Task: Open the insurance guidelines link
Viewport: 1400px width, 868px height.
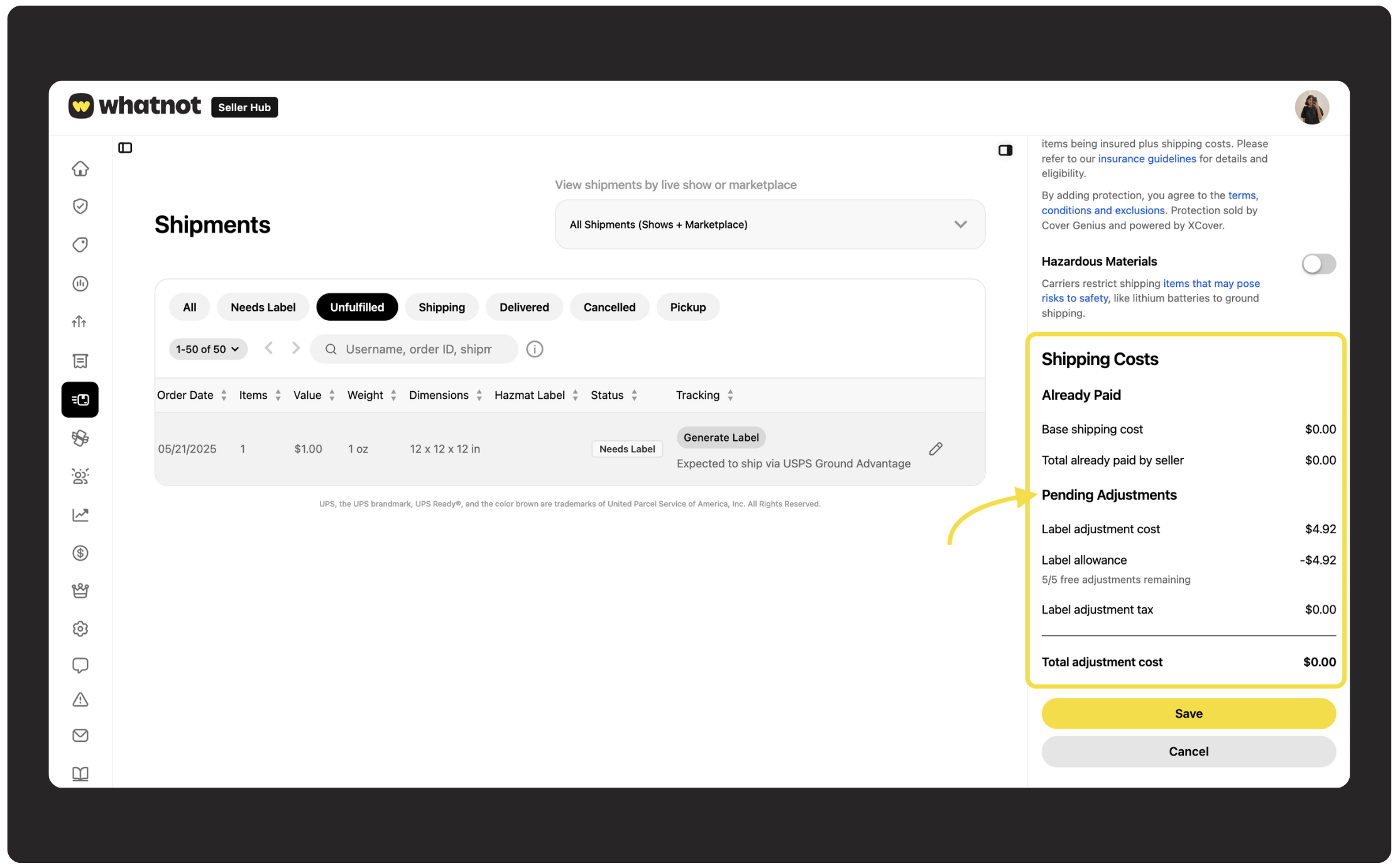Action: [x=1147, y=159]
